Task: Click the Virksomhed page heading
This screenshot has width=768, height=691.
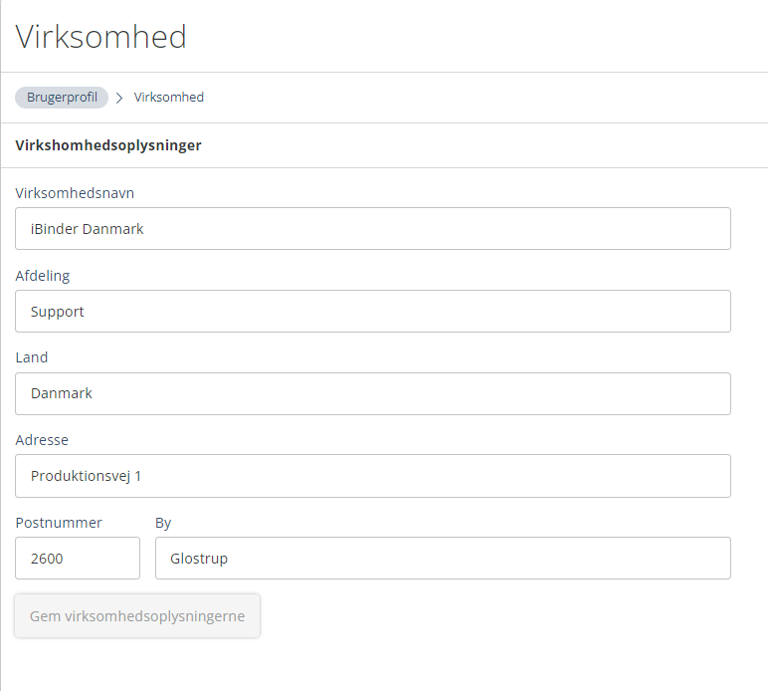Action: point(101,37)
